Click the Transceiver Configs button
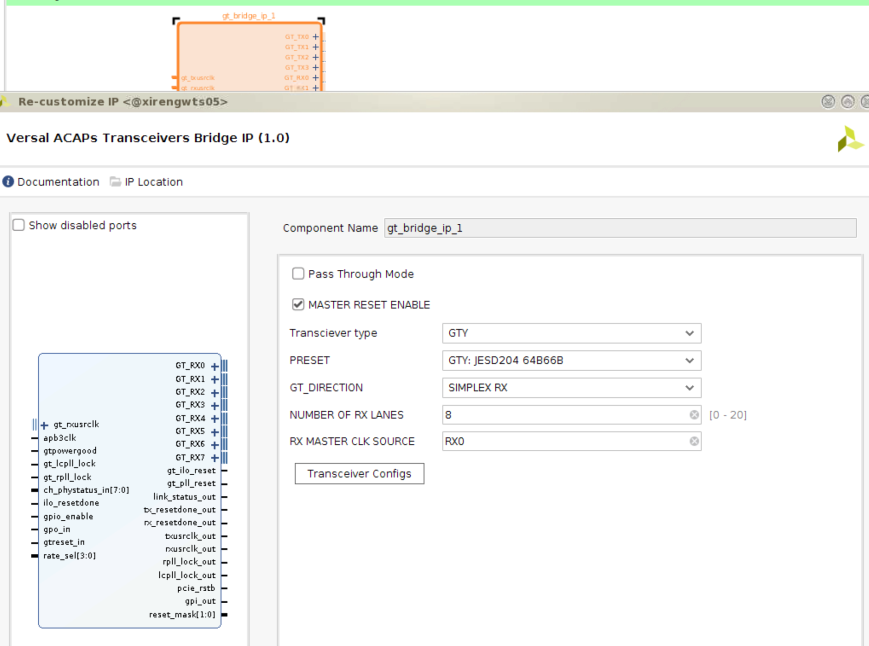This screenshot has width=869, height=646. coord(359,474)
